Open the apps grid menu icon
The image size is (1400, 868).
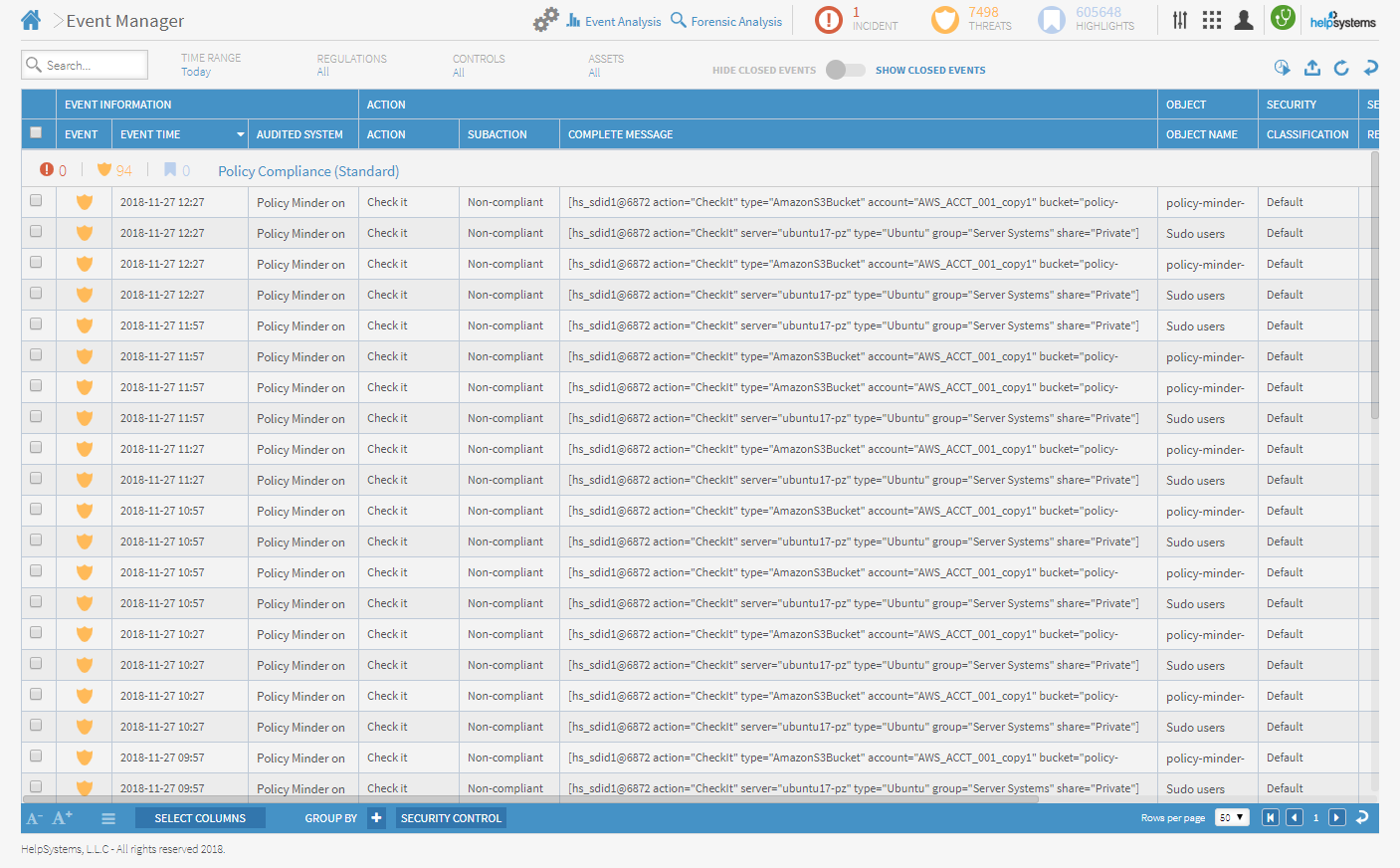coord(1211,20)
